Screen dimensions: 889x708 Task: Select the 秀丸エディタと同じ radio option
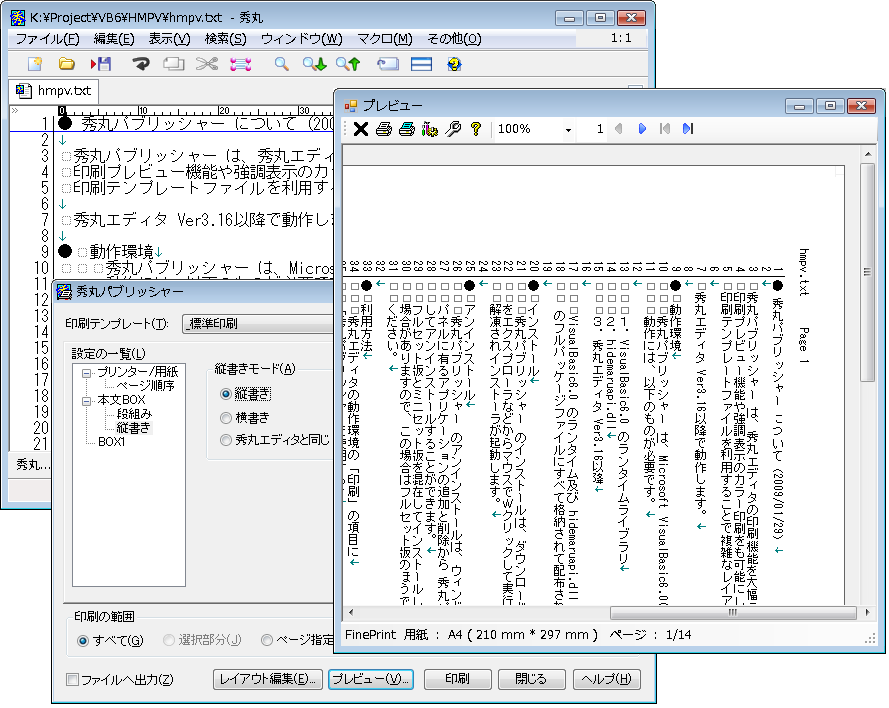(226, 440)
